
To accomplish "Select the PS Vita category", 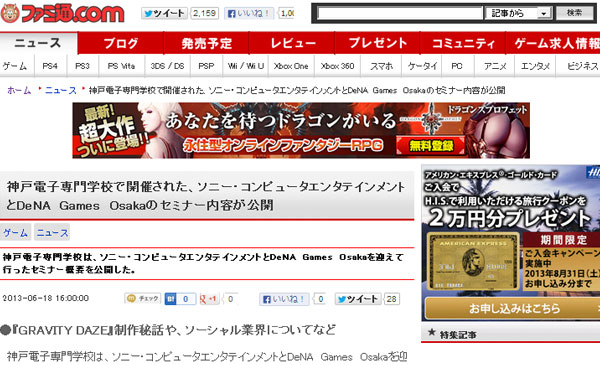I will tap(121, 66).
